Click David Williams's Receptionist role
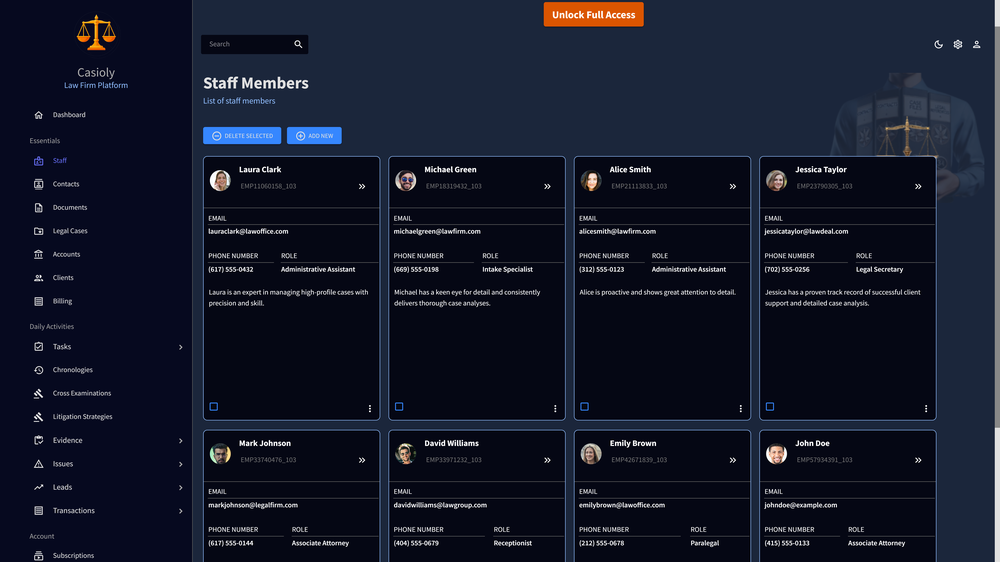1000x562 pixels. (512, 544)
